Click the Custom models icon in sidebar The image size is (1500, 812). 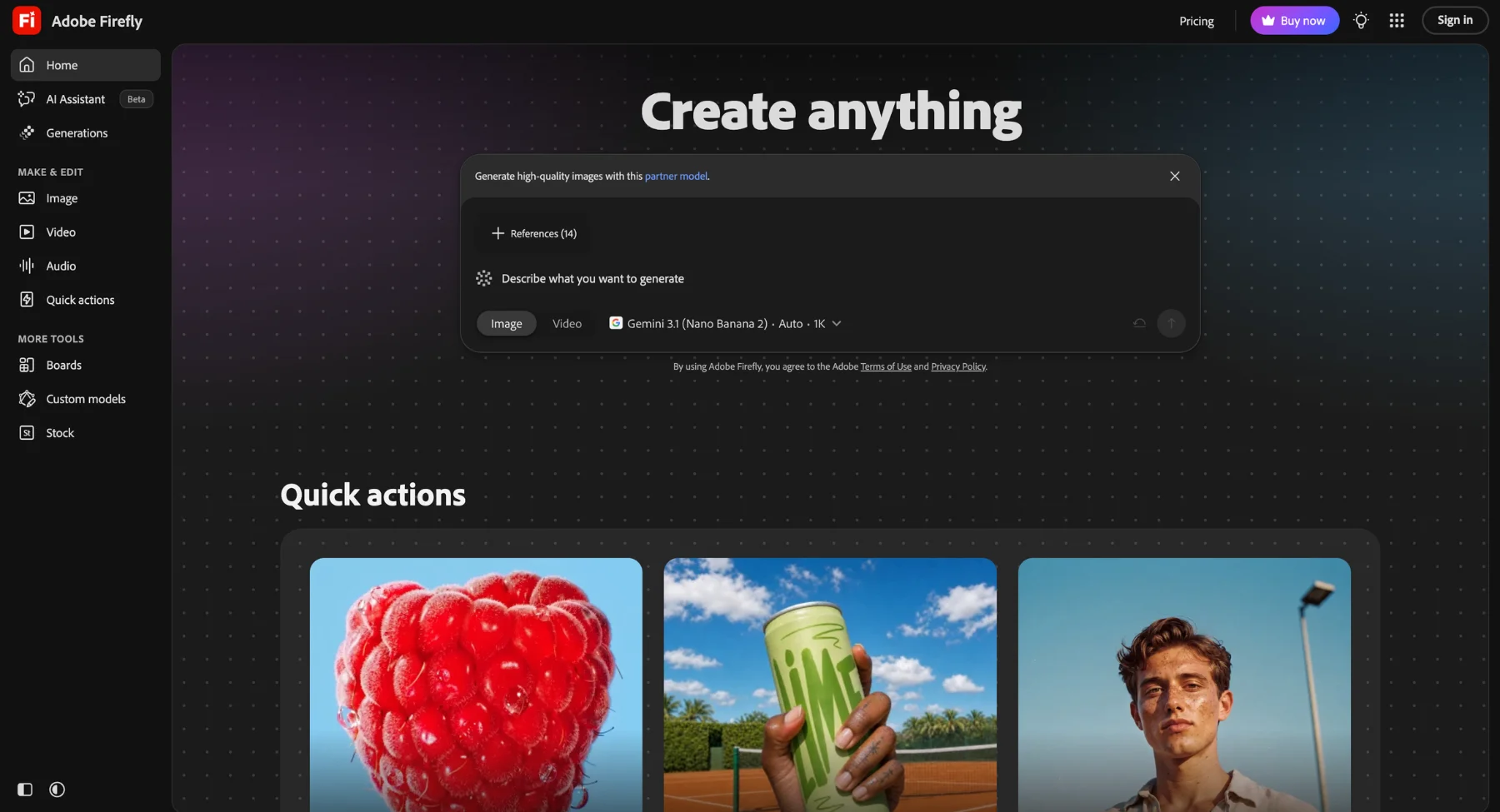pyautogui.click(x=27, y=399)
